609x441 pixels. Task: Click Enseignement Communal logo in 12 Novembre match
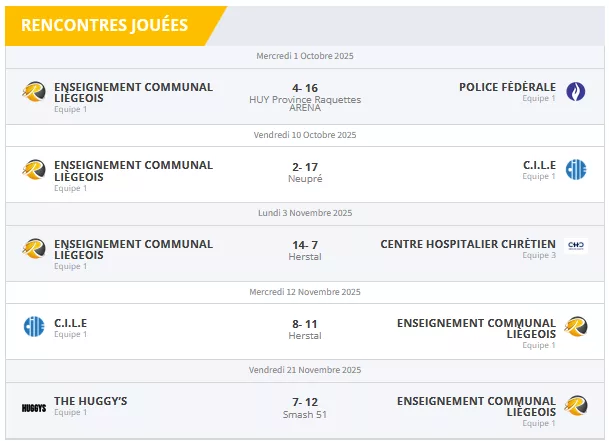tap(575, 327)
